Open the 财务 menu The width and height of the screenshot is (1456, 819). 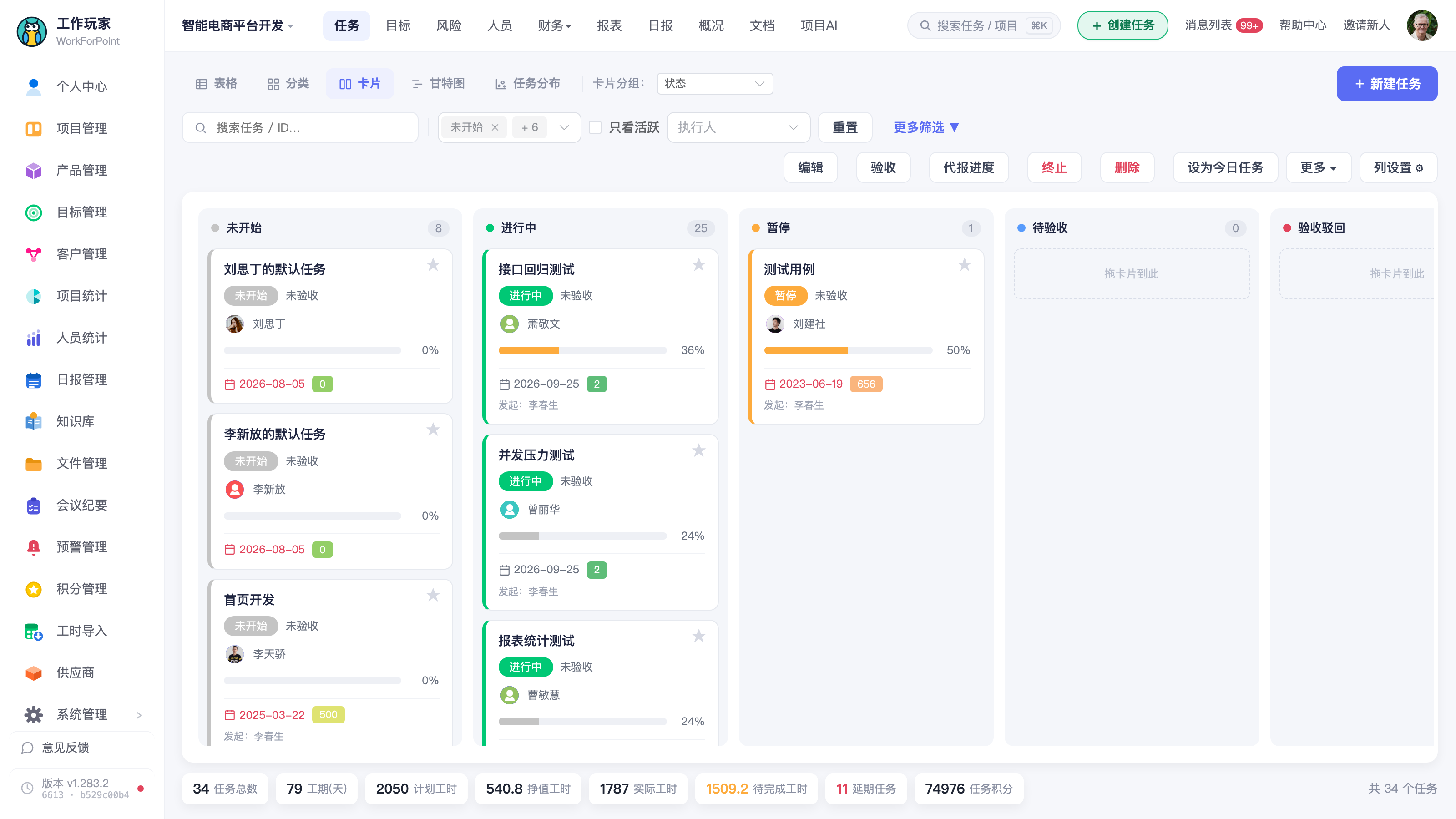pyautogui.click(x=554, y=25)
